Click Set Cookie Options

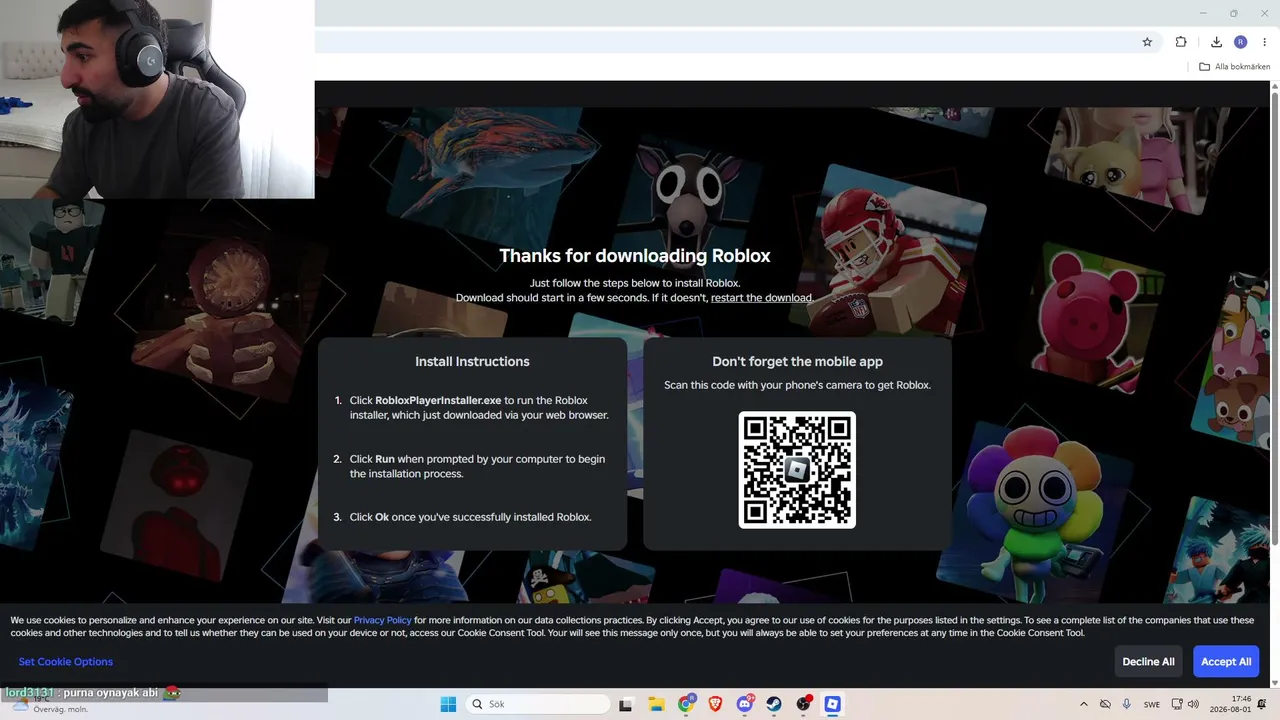(x=66, y=662)
